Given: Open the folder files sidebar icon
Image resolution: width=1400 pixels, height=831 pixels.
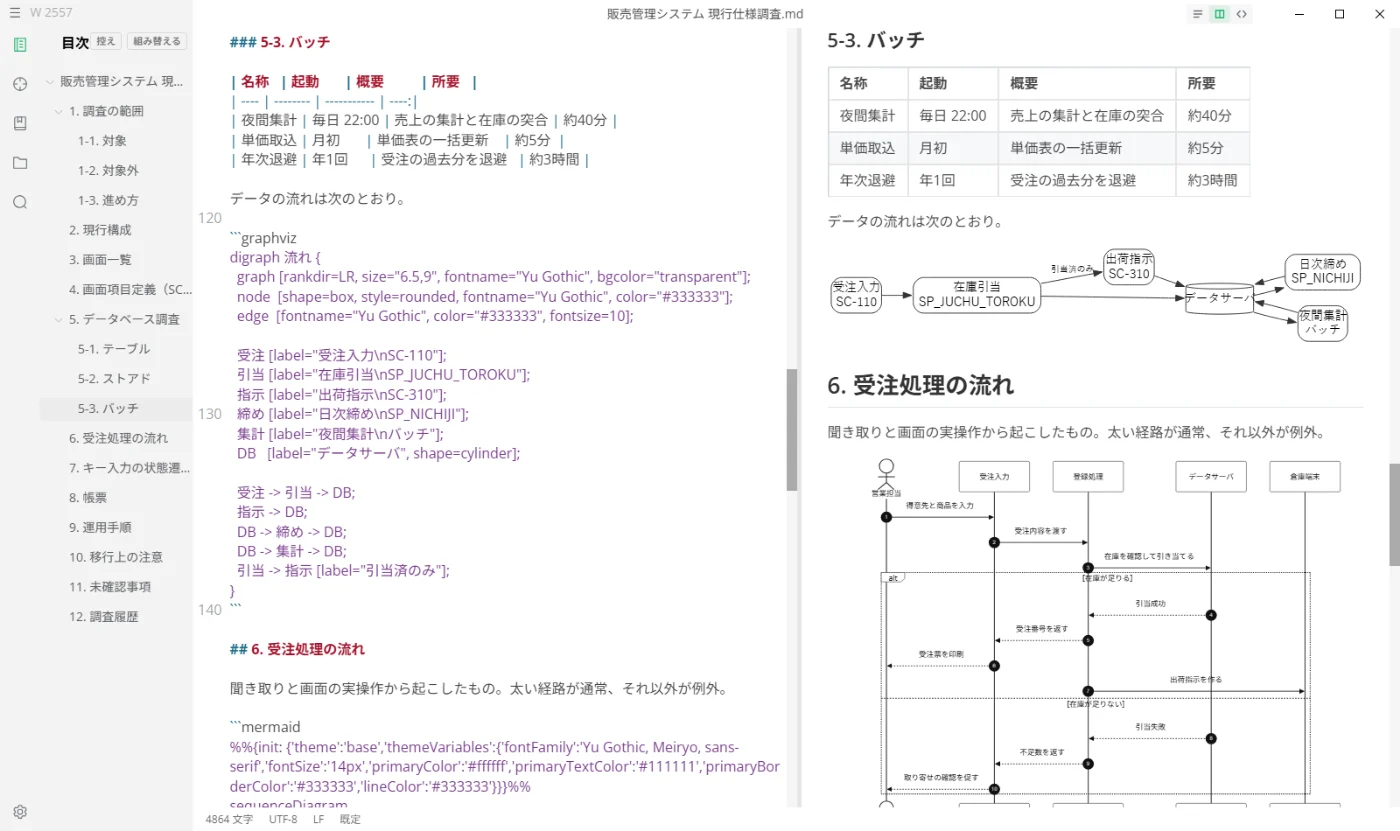Looking at the screenshot, I should tap(20, 163).
